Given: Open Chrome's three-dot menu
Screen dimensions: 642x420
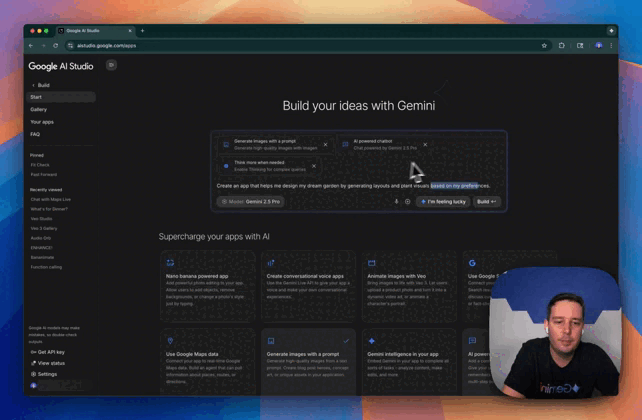Looking at the screenshot, I should point(611,45).
